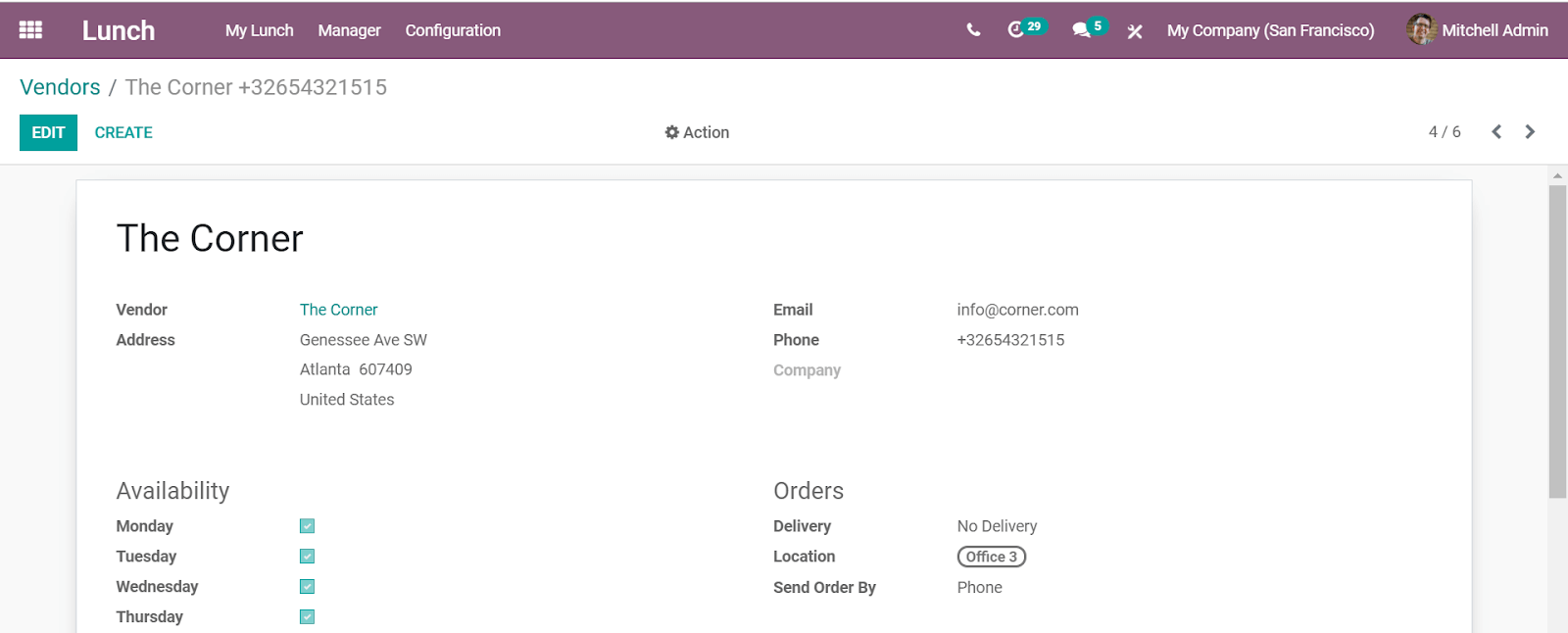1568x633 pixels.
Task: Go to next vendor record arrow
Action: [1530, 132]
